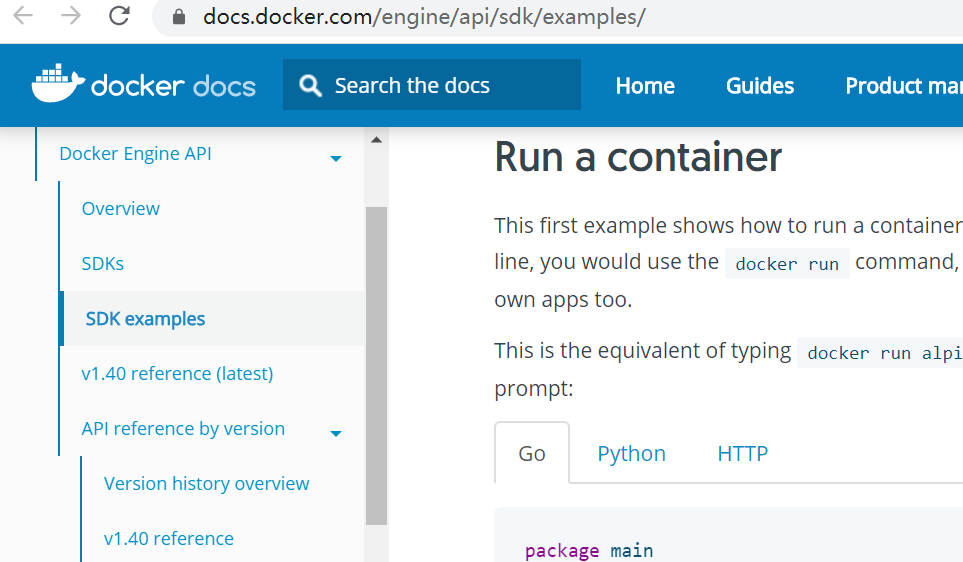The height and width of the screenshot is (562, 963).
Task: Open the Guides navigation item
Action: coord(760,86)
